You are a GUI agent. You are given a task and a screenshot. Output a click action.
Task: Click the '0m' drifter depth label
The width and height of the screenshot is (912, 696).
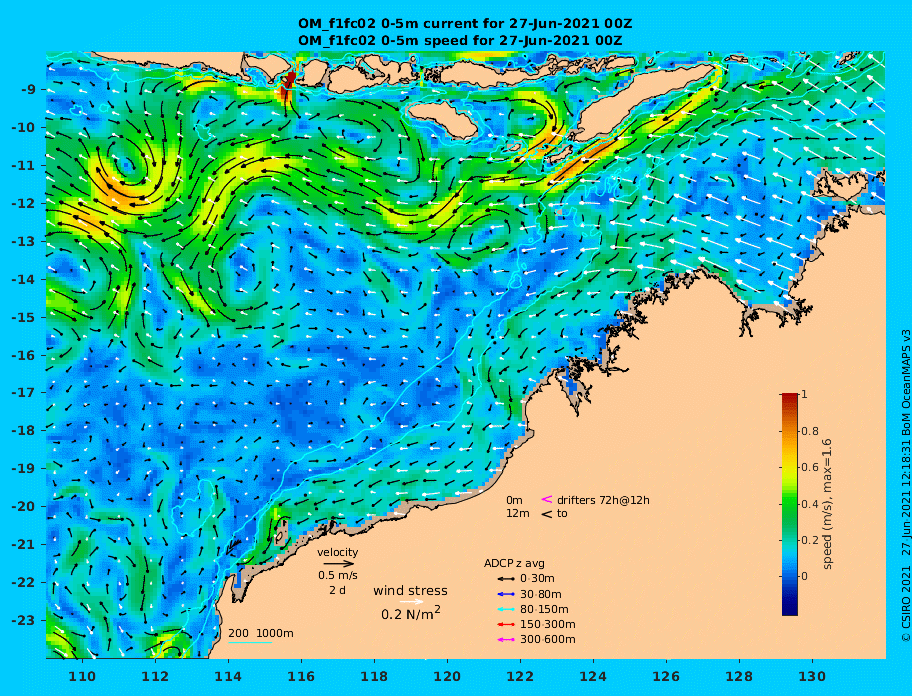514,500
